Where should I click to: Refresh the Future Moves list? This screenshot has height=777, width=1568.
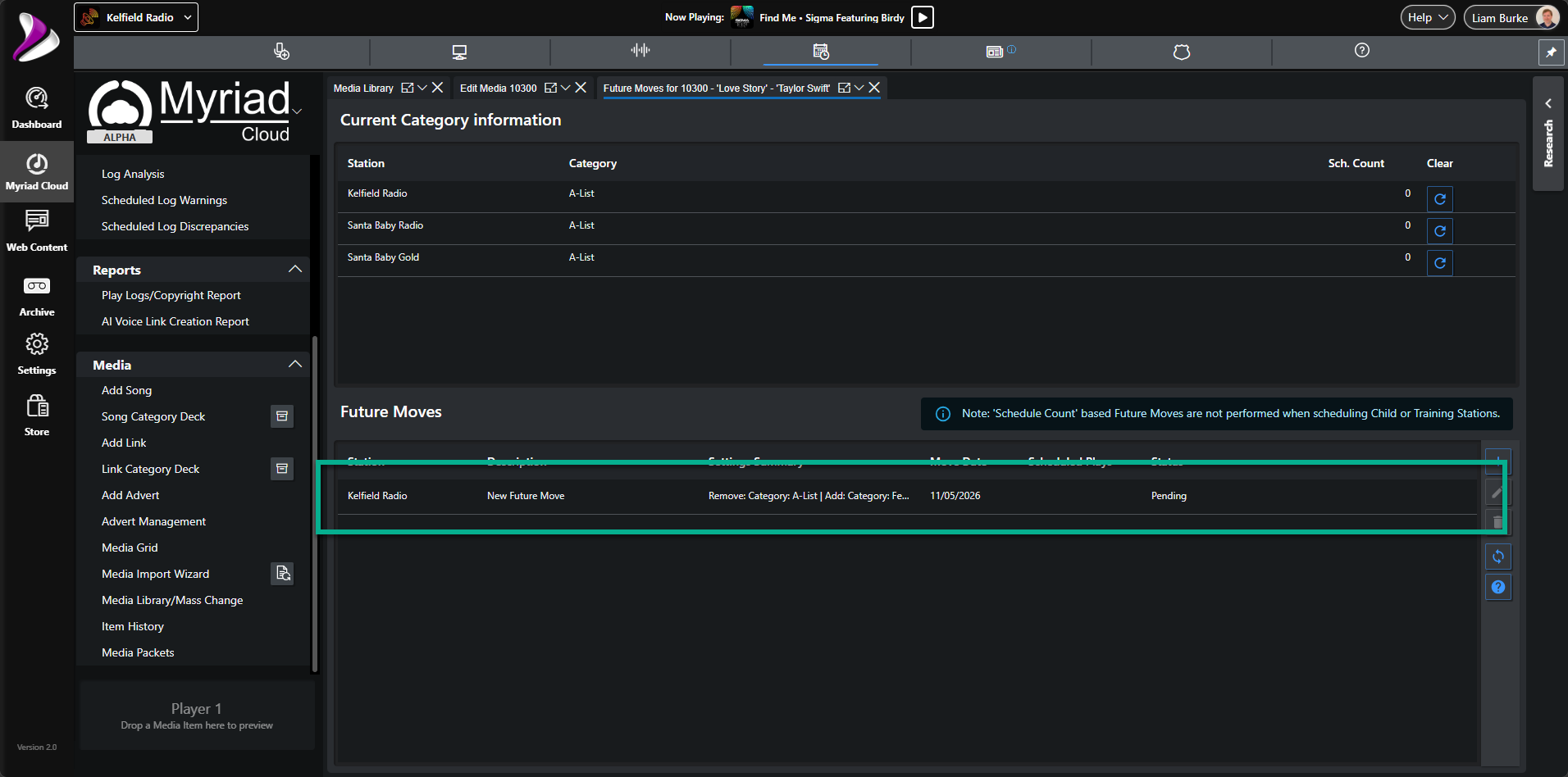click(x=1498, y=557)
